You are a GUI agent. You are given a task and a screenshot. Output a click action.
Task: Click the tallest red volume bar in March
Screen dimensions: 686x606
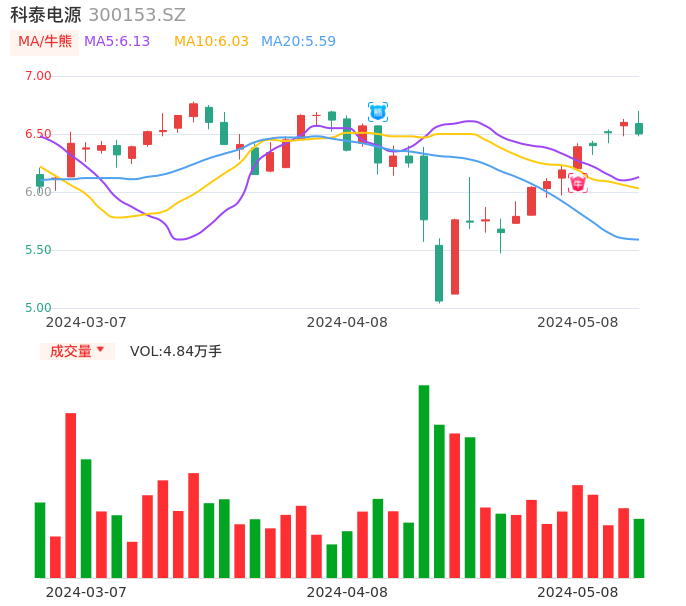click(70, 495)
